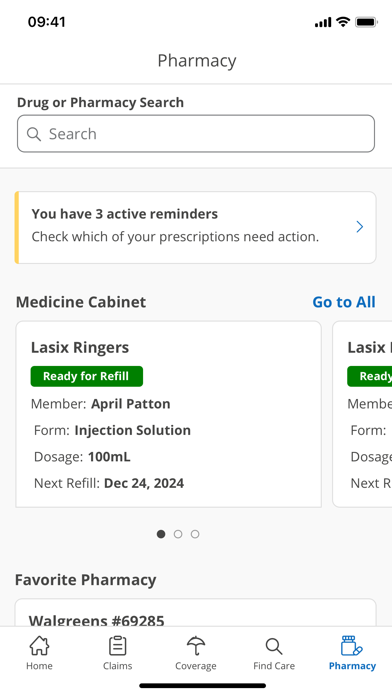Viewport: 392px width, 696px height.
Task: Tap the battery status icon
Action: tap(366, 22)
